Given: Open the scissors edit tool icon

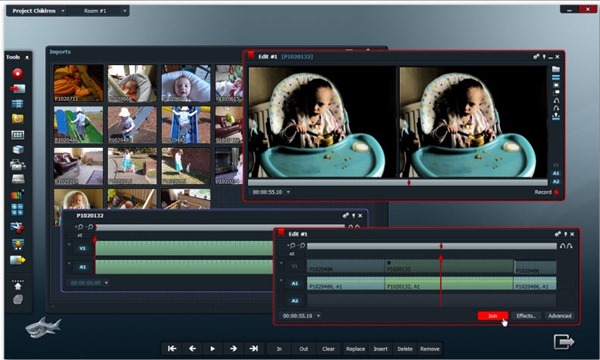Looking at the screenshot, I should (17, 227).
